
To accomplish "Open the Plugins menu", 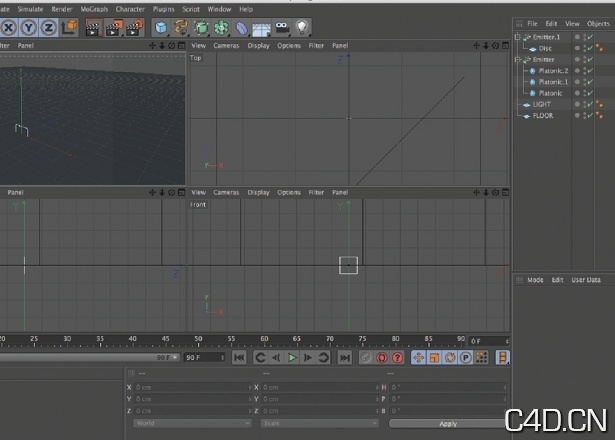I will point(164,9).
